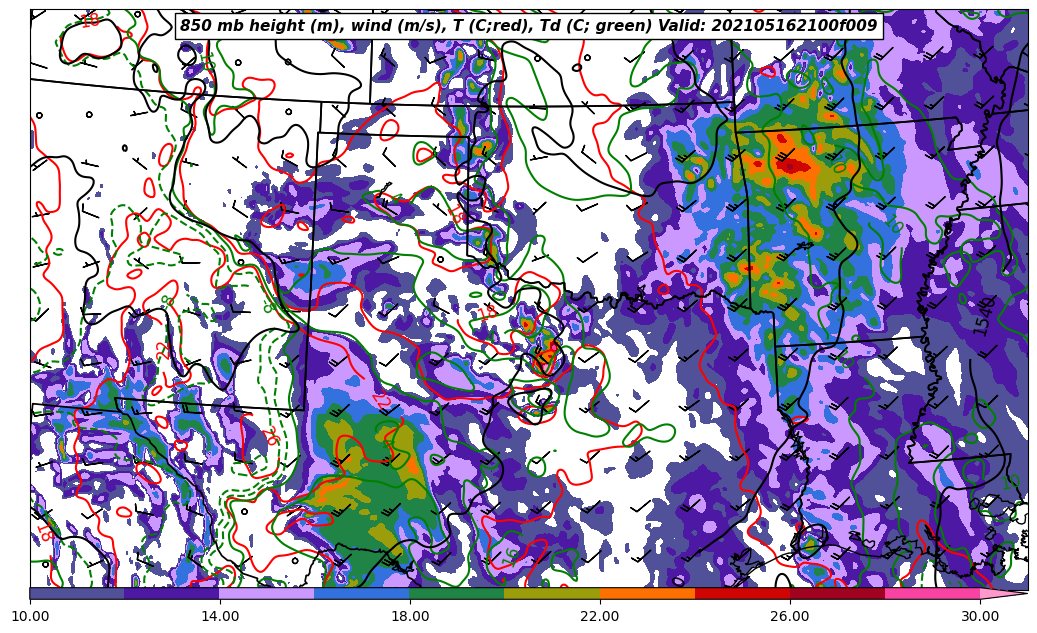Select the dark maroon 26–28 colorbar segment
Image resolution: width=1037 pixels, height=633 pixels.
tap(837, 593)
